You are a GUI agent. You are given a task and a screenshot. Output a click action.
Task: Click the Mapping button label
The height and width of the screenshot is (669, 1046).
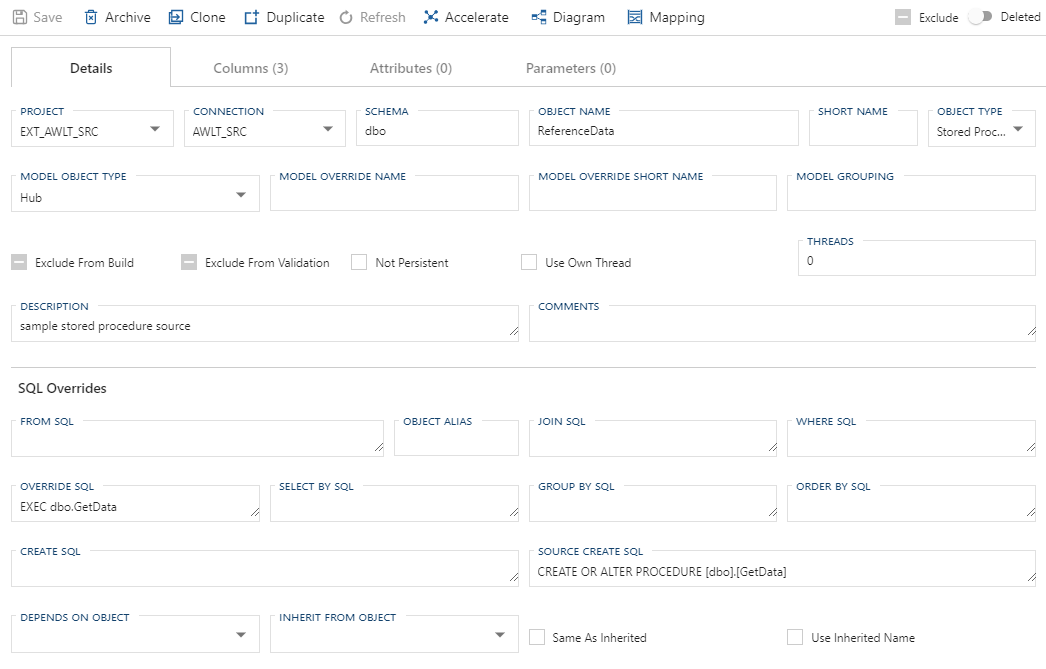tap(676, 17)
